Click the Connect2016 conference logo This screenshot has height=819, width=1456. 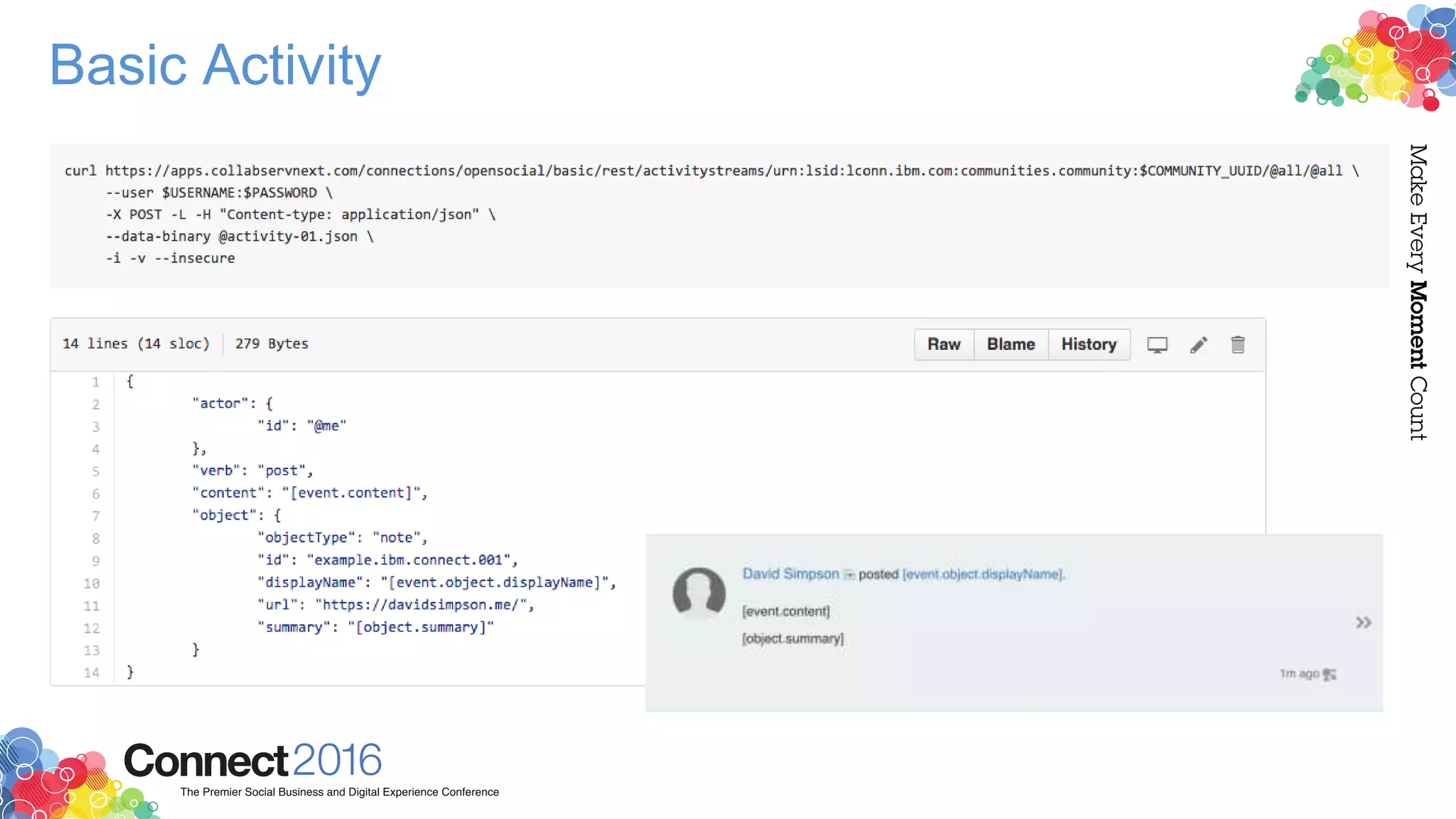tap(252, 761)
